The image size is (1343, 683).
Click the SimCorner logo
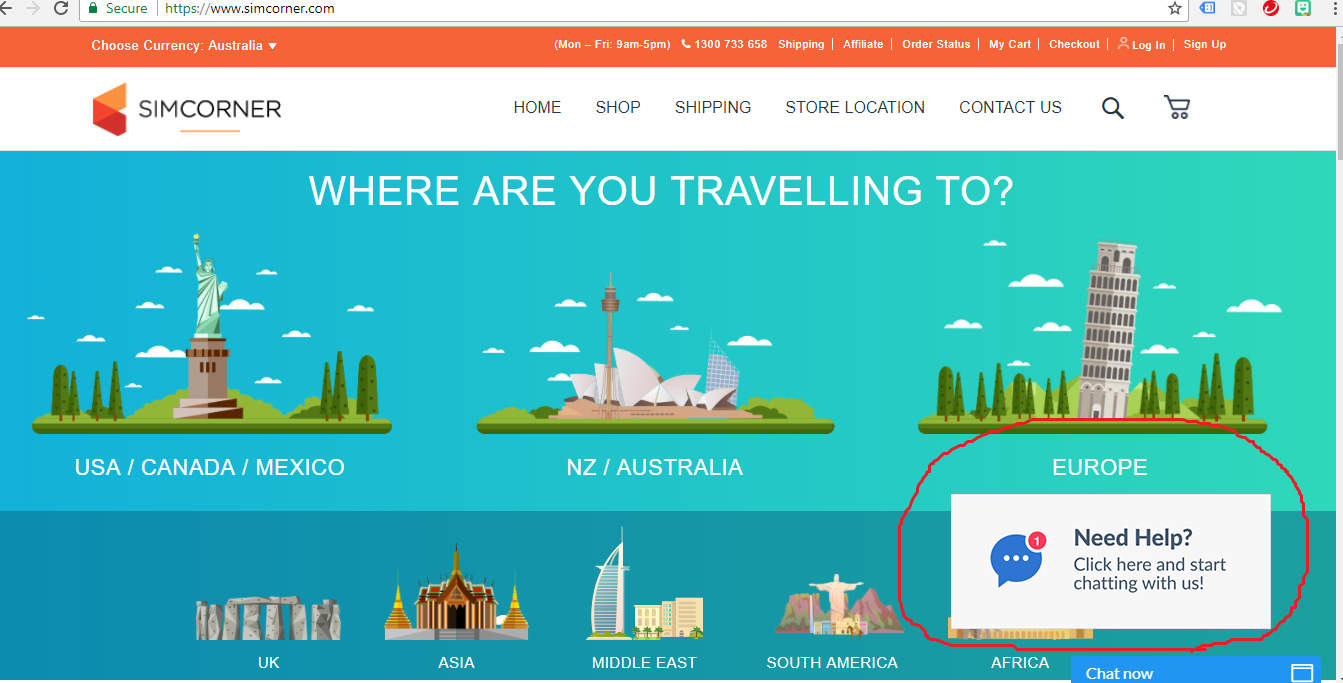(187, 109)
